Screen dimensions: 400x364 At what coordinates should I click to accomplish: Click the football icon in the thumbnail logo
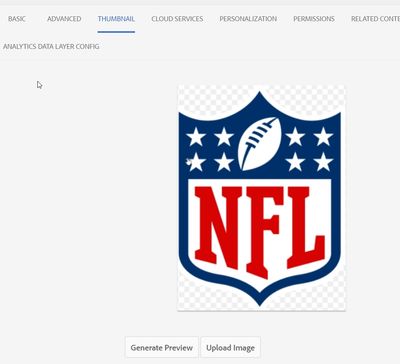(x=260, y=143)
